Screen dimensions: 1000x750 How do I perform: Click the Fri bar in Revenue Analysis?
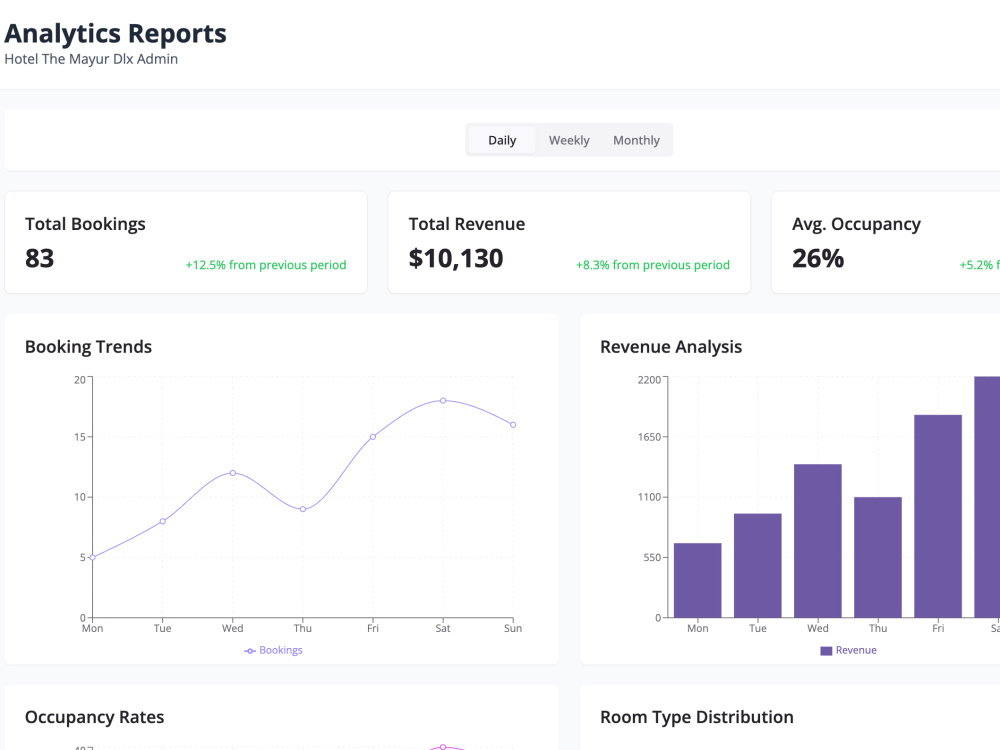938,516
